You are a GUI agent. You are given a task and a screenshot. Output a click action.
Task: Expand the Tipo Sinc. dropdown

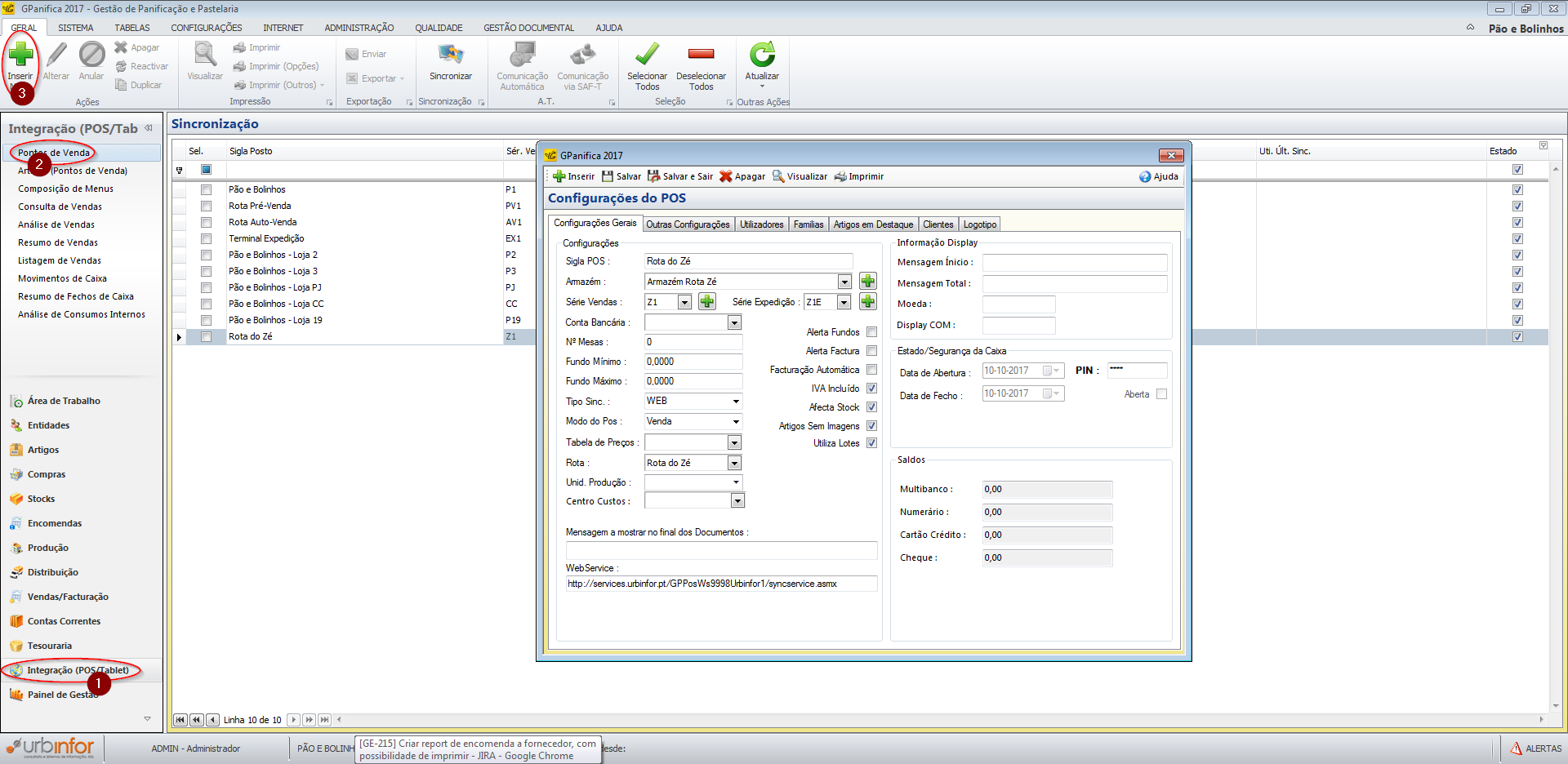tap(735, 402)
